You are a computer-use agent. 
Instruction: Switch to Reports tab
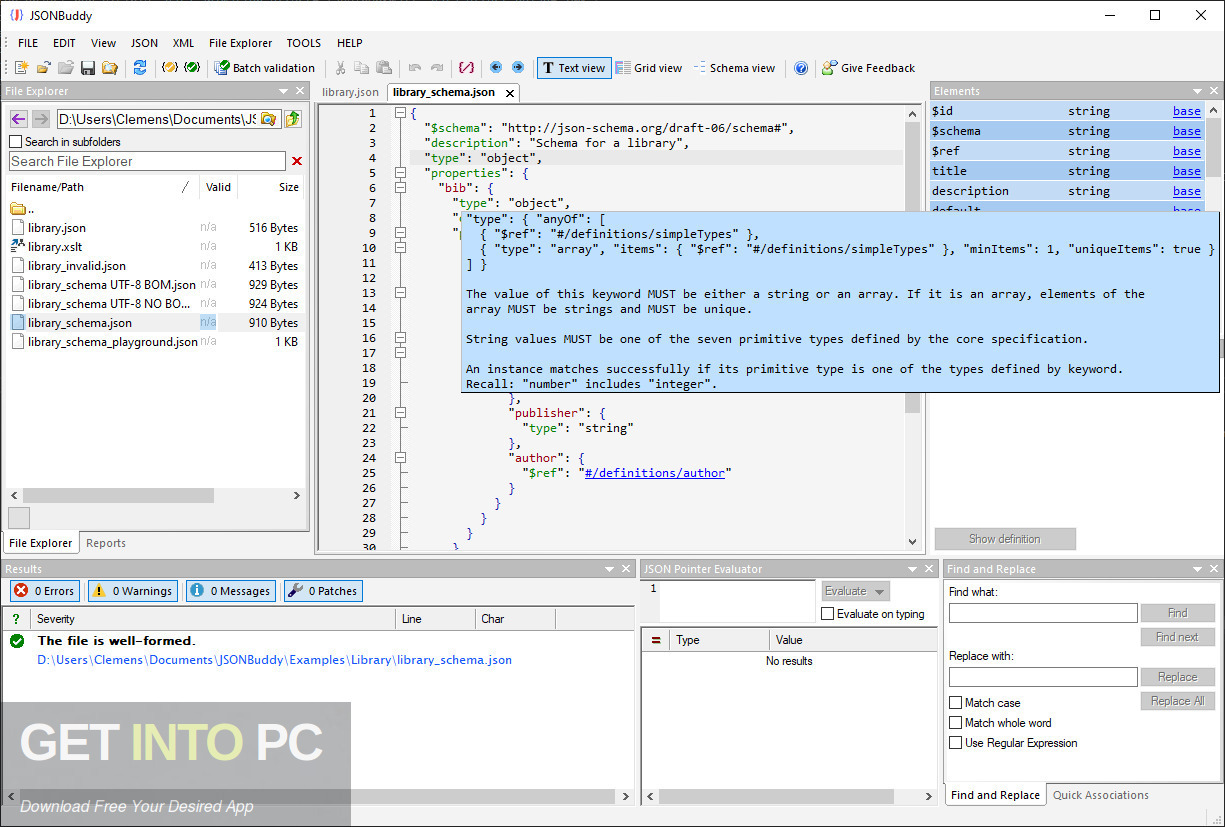(x=106, y=543)
